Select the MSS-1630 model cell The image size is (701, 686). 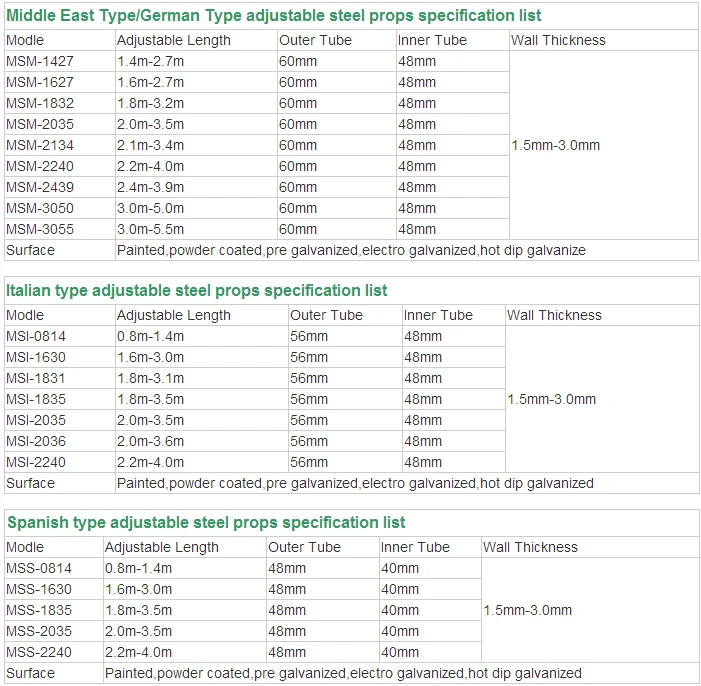(38, 589)
